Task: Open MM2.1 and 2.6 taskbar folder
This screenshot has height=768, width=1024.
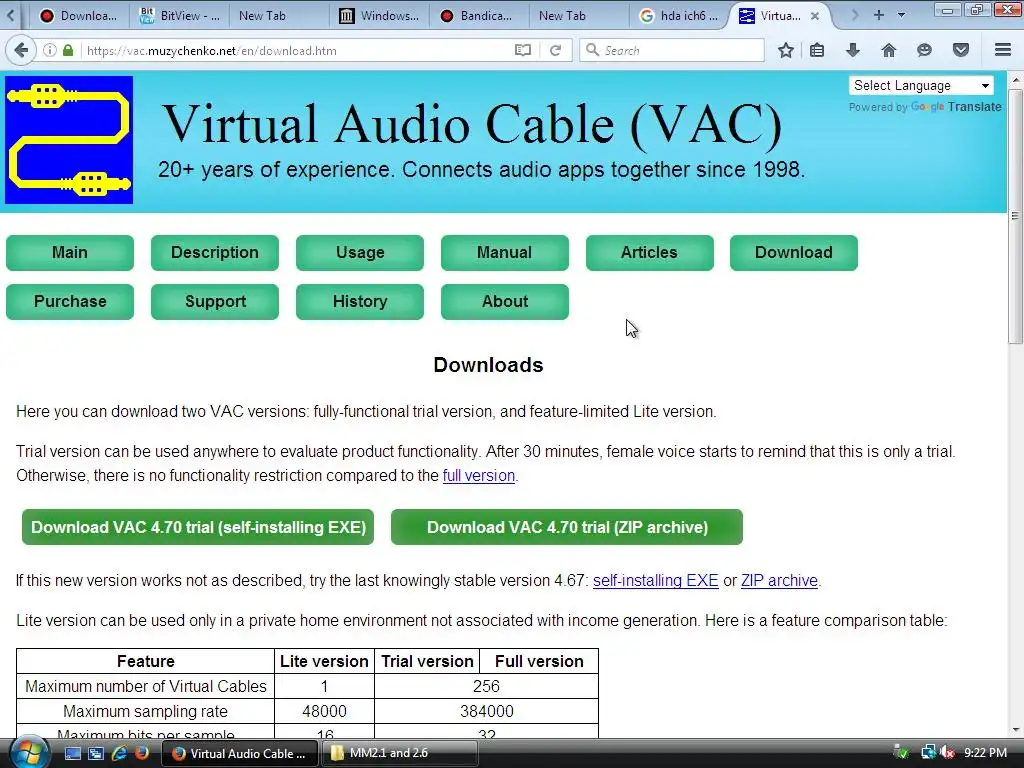Action: tap(400, 754)
